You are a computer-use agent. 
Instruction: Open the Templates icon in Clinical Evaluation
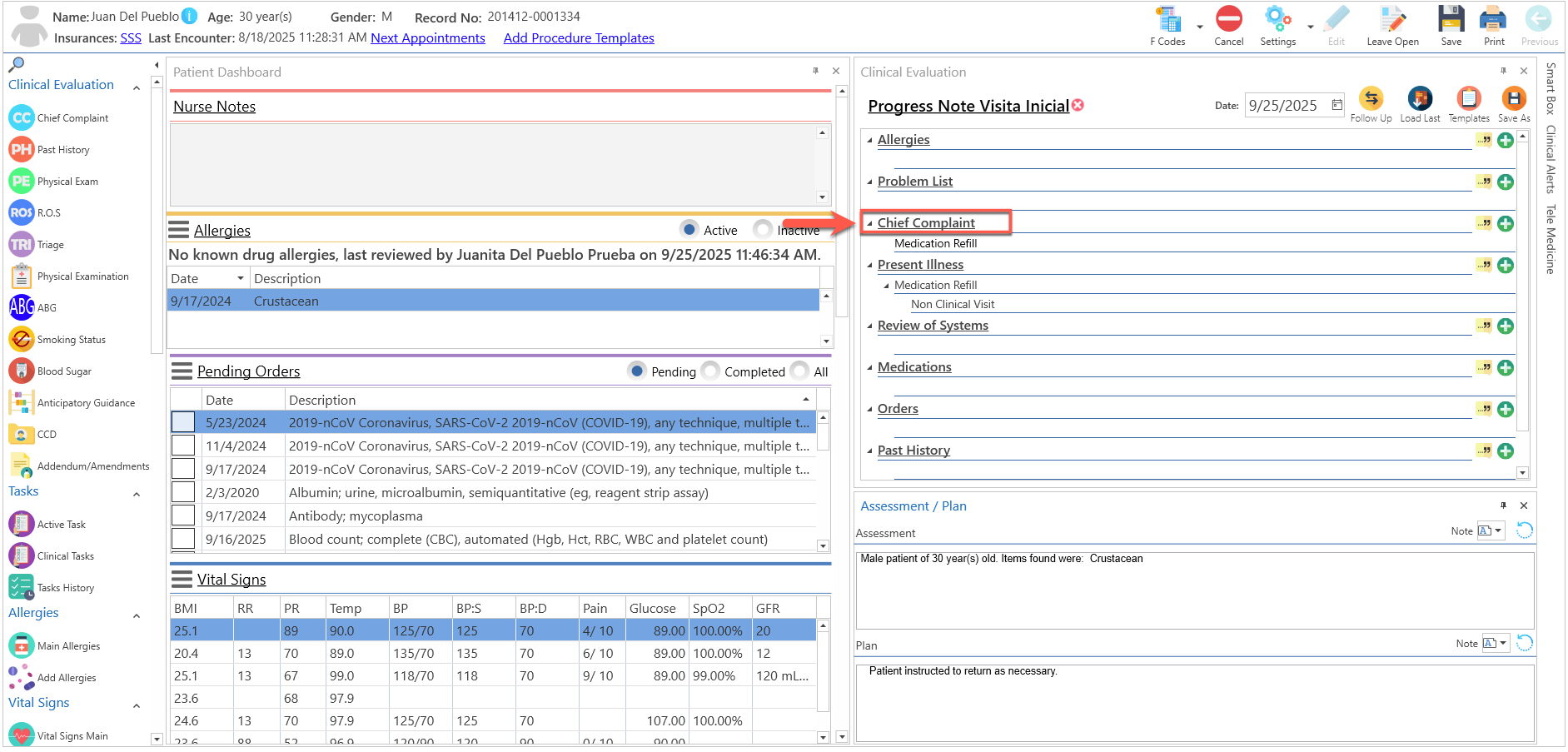pos(1468,99)
